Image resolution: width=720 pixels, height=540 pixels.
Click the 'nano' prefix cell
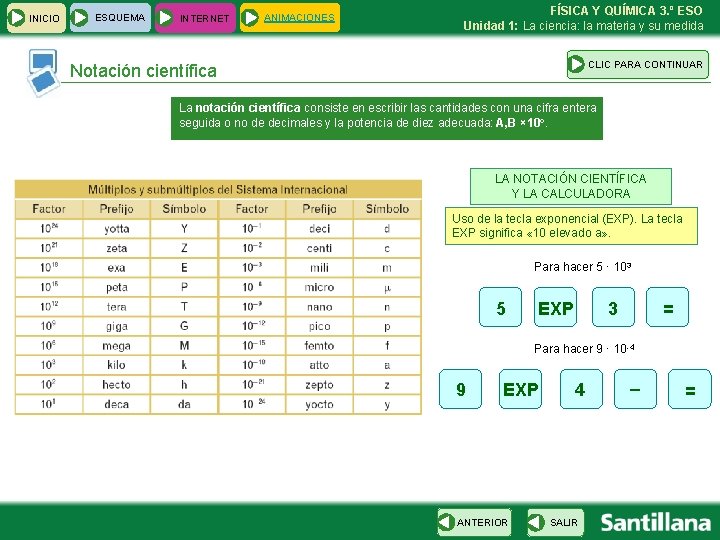pos(320,307)
